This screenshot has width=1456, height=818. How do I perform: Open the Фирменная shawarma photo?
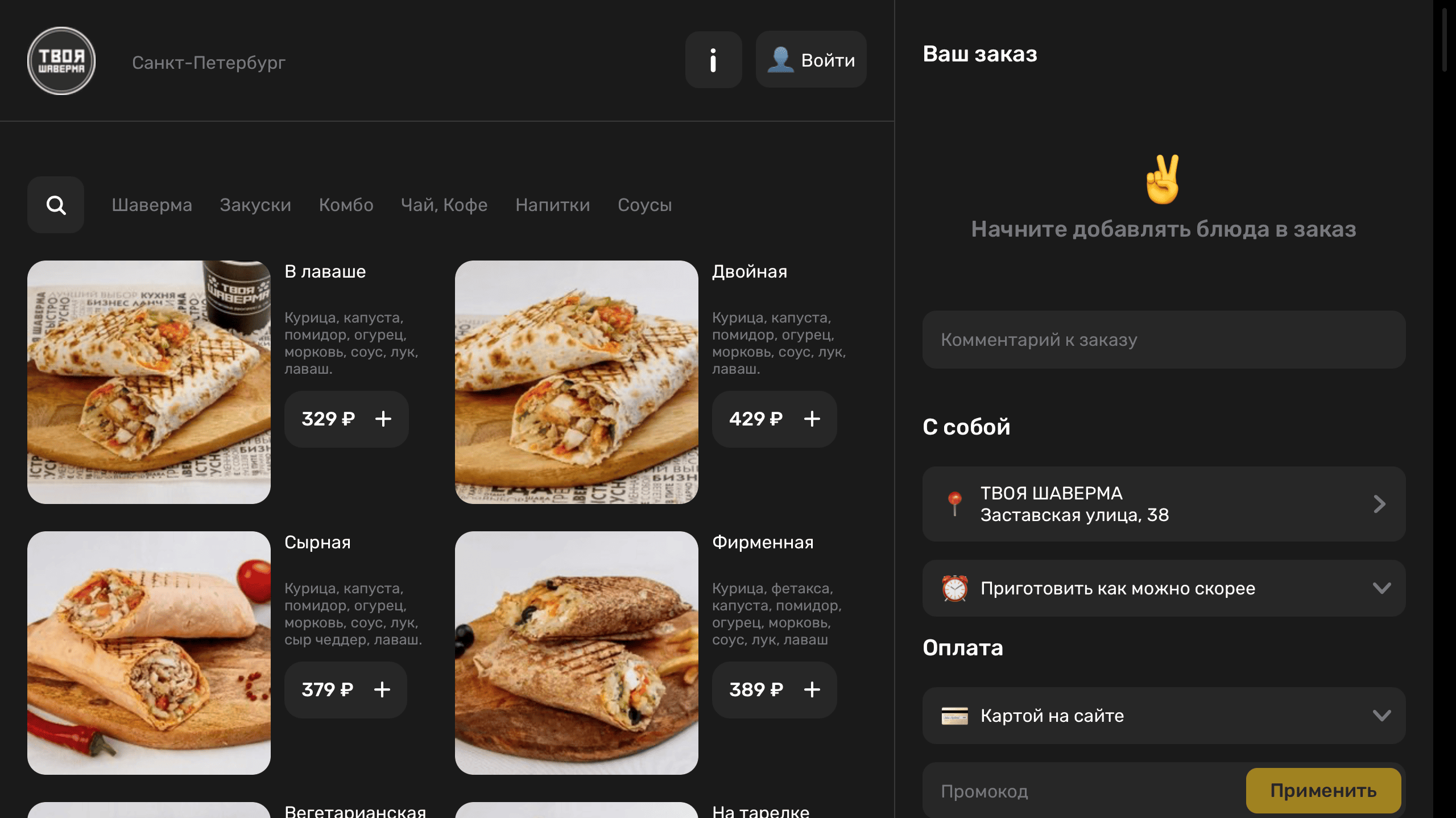tap(576, 652)
